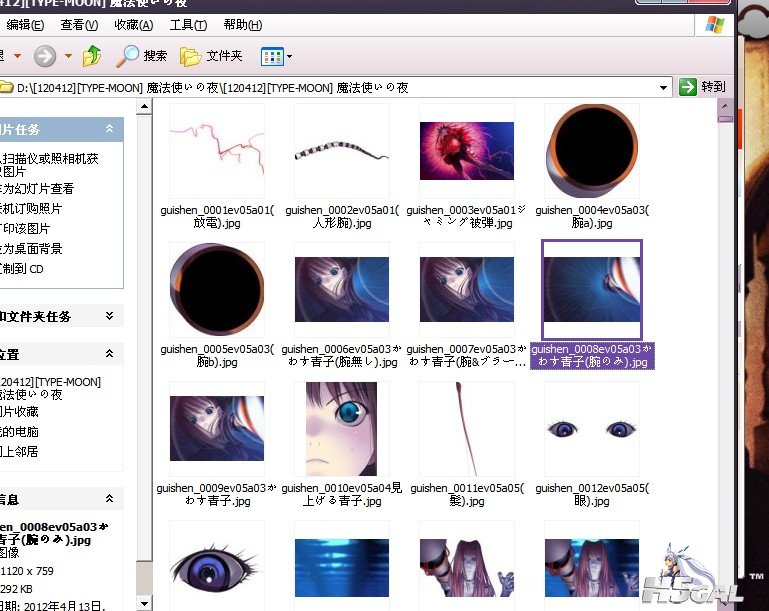Open the My Network Places (网上邻居) link
The height and width of the screenshot is (611, 769).
[19, 452]
